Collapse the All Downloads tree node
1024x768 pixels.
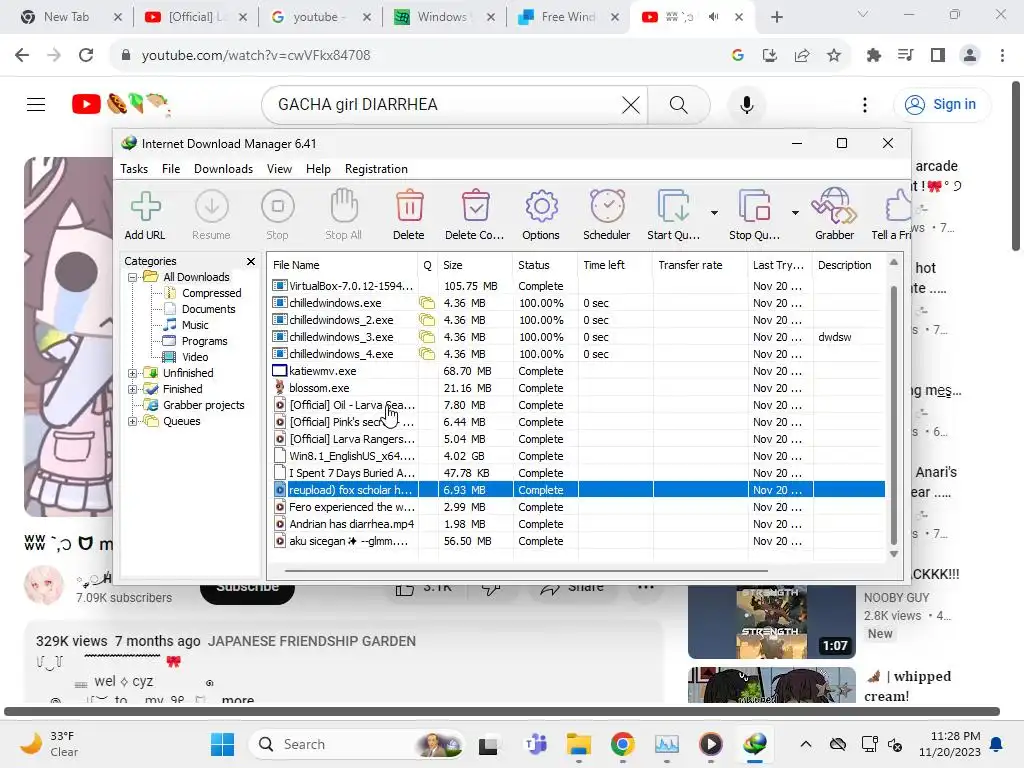click(x=133, y=277)
